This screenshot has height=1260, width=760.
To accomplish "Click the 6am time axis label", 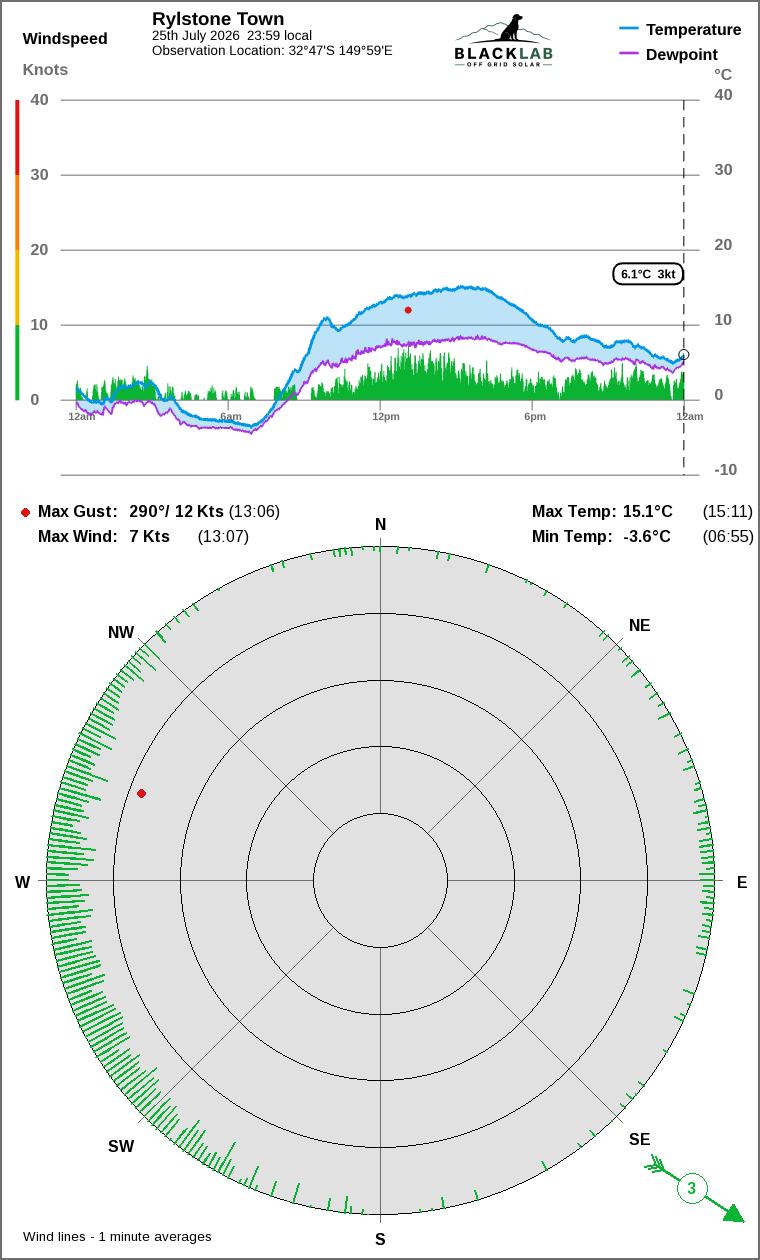I will 231,416.
